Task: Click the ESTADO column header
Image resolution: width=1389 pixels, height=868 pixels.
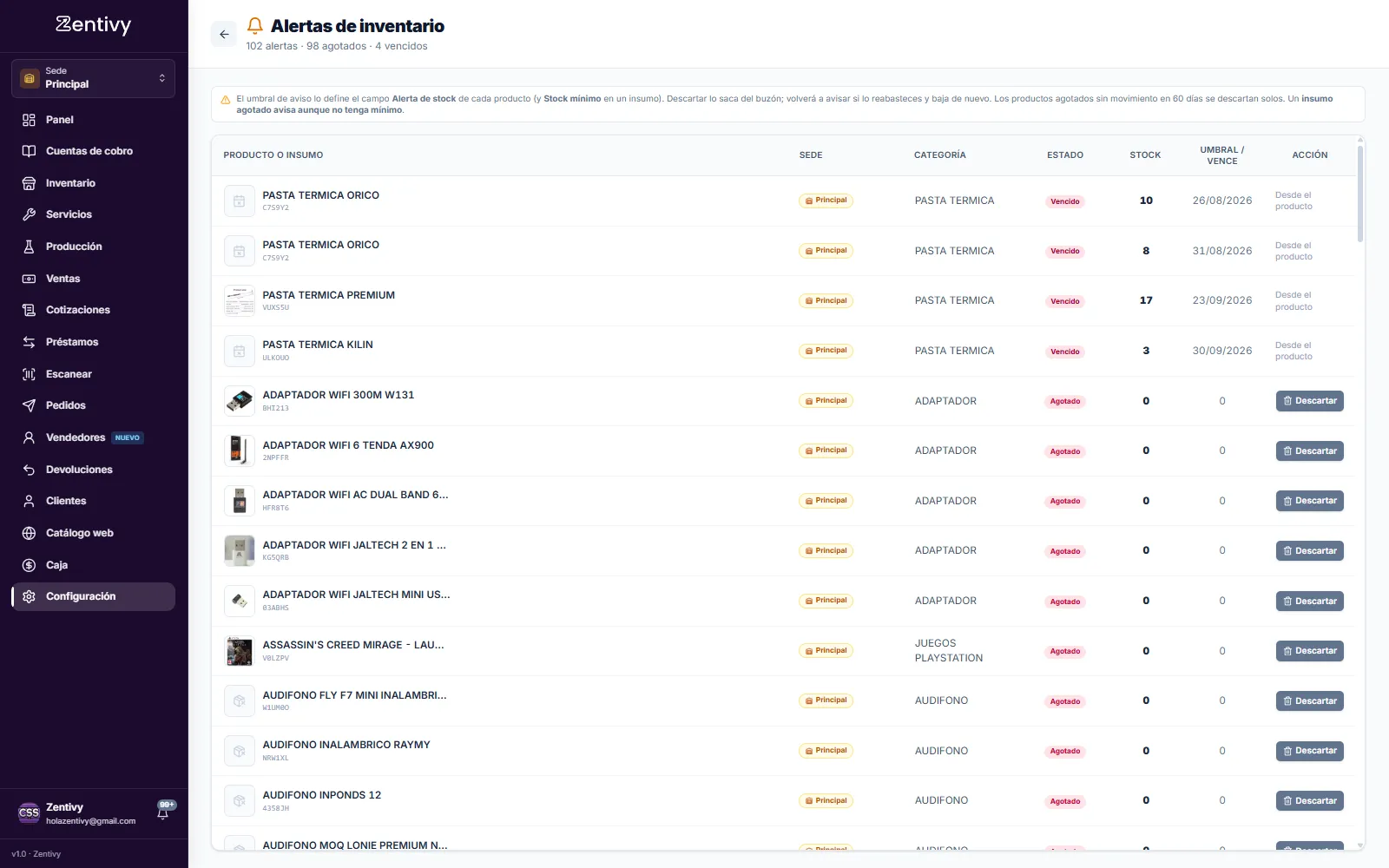Action: point(1065,155)
